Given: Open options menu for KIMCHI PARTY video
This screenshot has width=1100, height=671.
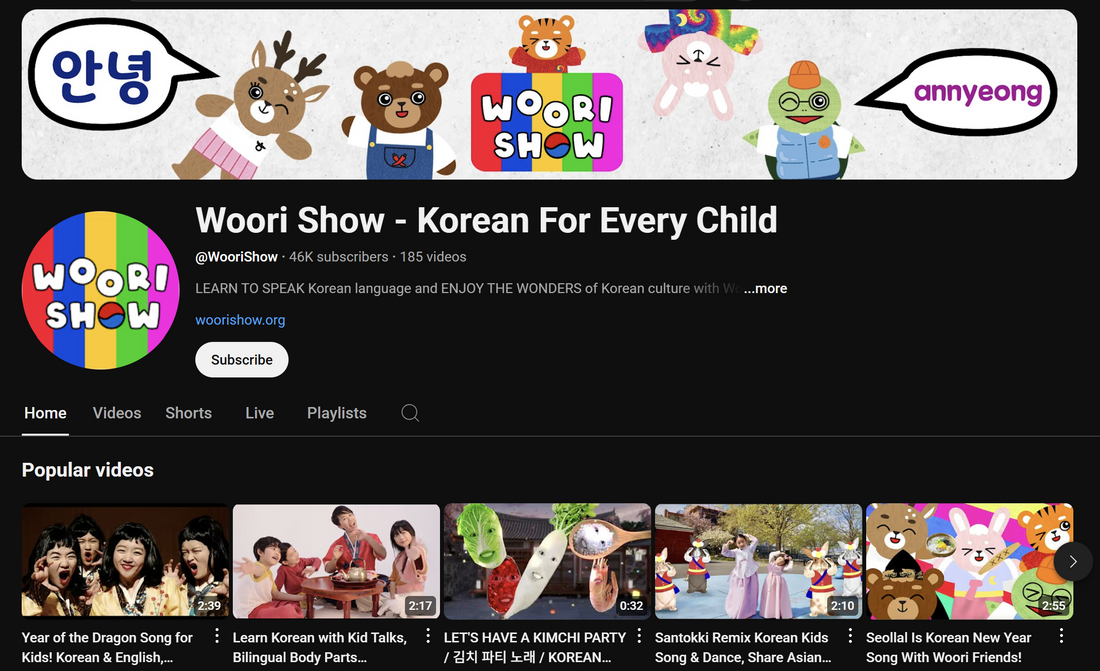Looking at the screenshot, I should point(639,635).
